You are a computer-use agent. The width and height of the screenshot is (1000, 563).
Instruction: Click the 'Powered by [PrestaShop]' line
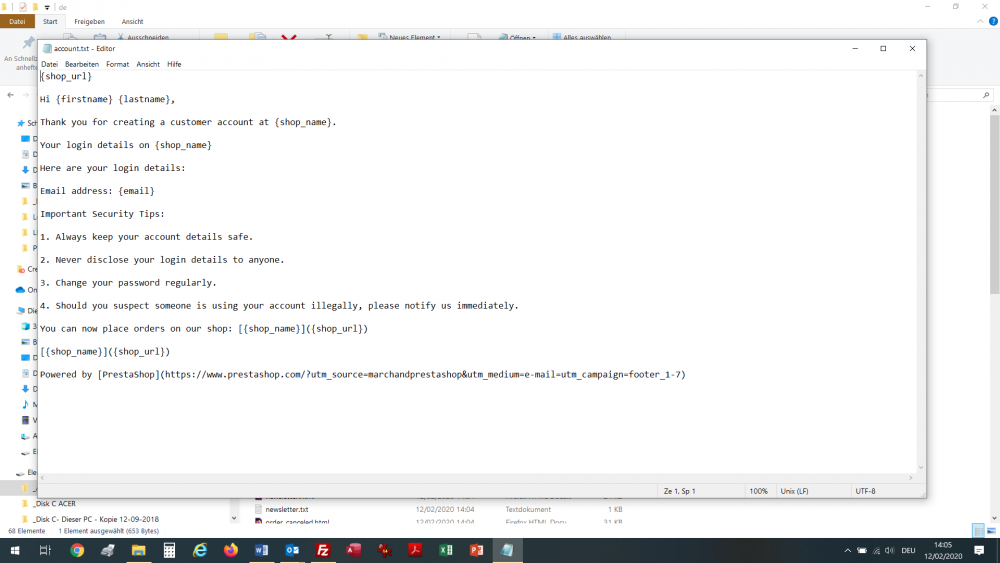pyautogui.click(x=362, y=375)
